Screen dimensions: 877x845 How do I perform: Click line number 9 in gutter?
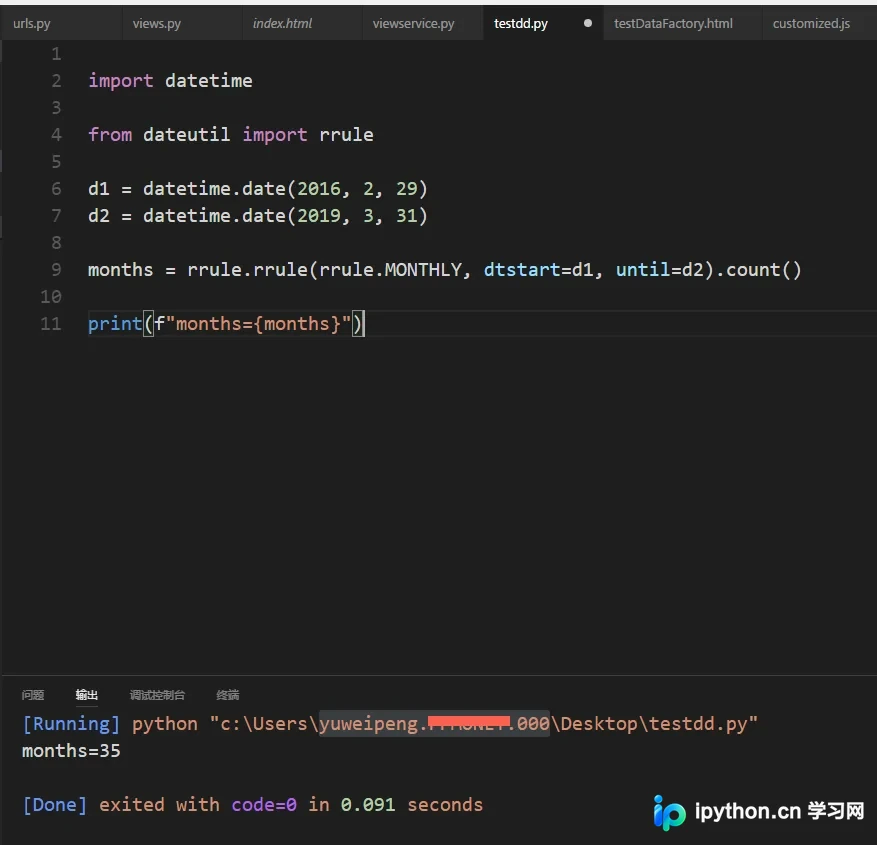pyautogui.click(x=56, y=270)
